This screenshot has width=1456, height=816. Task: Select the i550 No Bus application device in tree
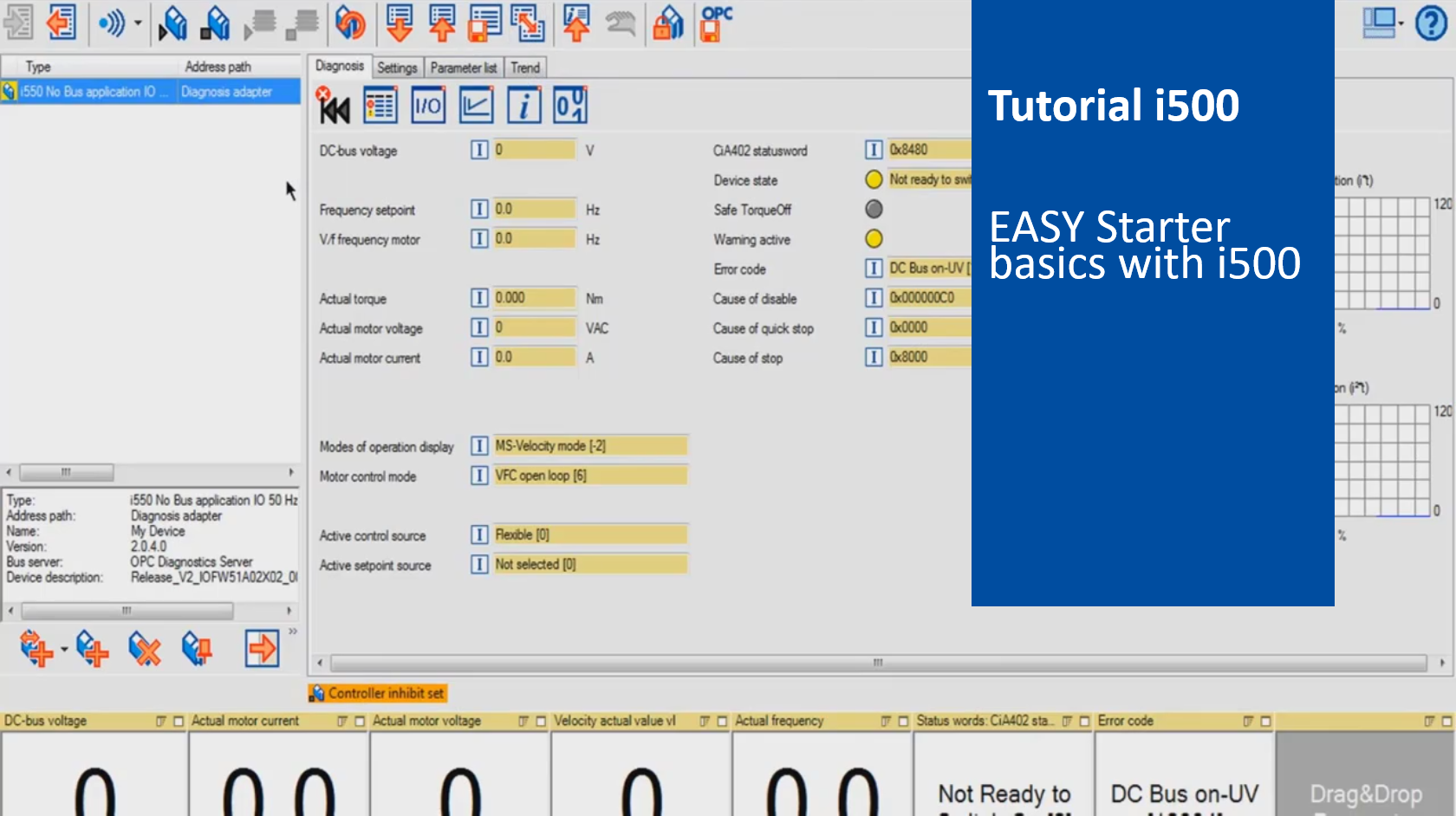pyautogui.click(x=87, y=91)
